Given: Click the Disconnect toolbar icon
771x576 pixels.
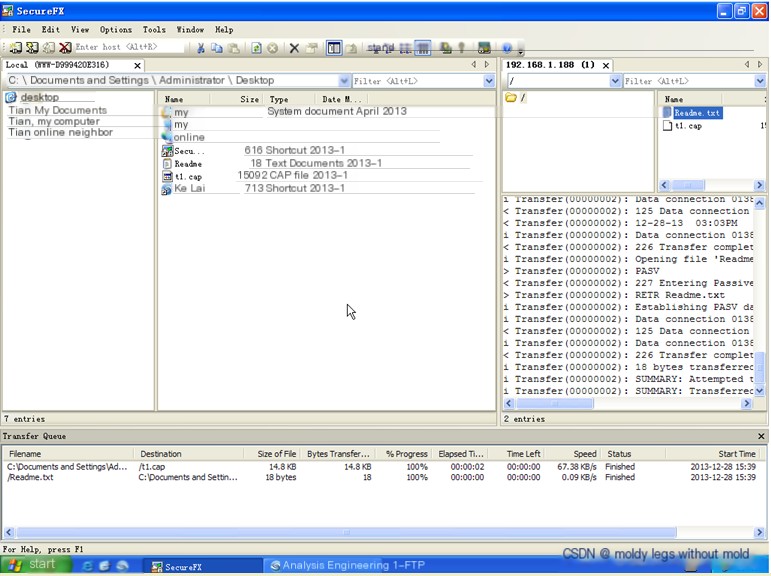Looking at the screenshot, I should (x=65, y=47).
